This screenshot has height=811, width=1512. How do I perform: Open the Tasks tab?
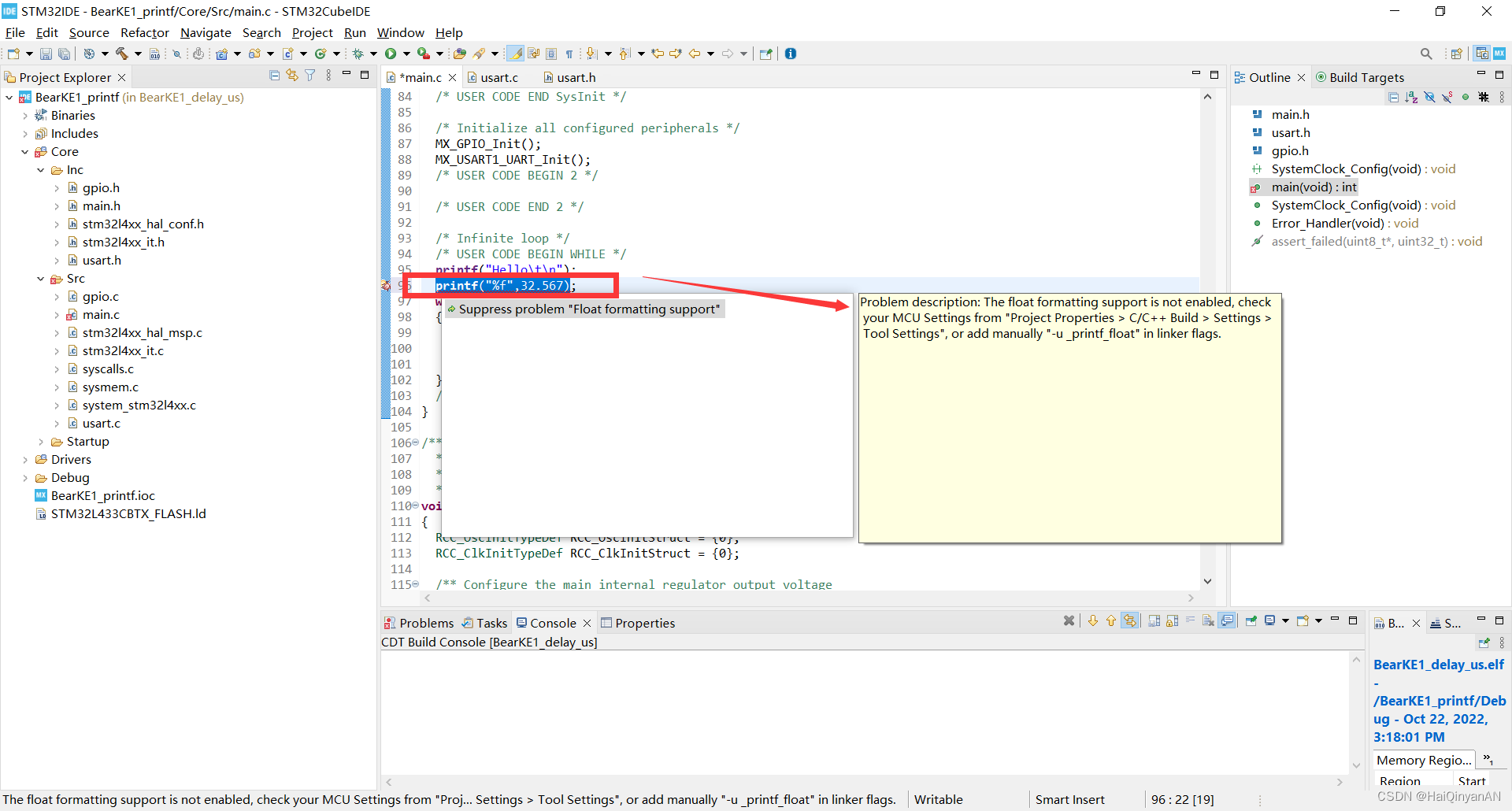coord(484,623)
